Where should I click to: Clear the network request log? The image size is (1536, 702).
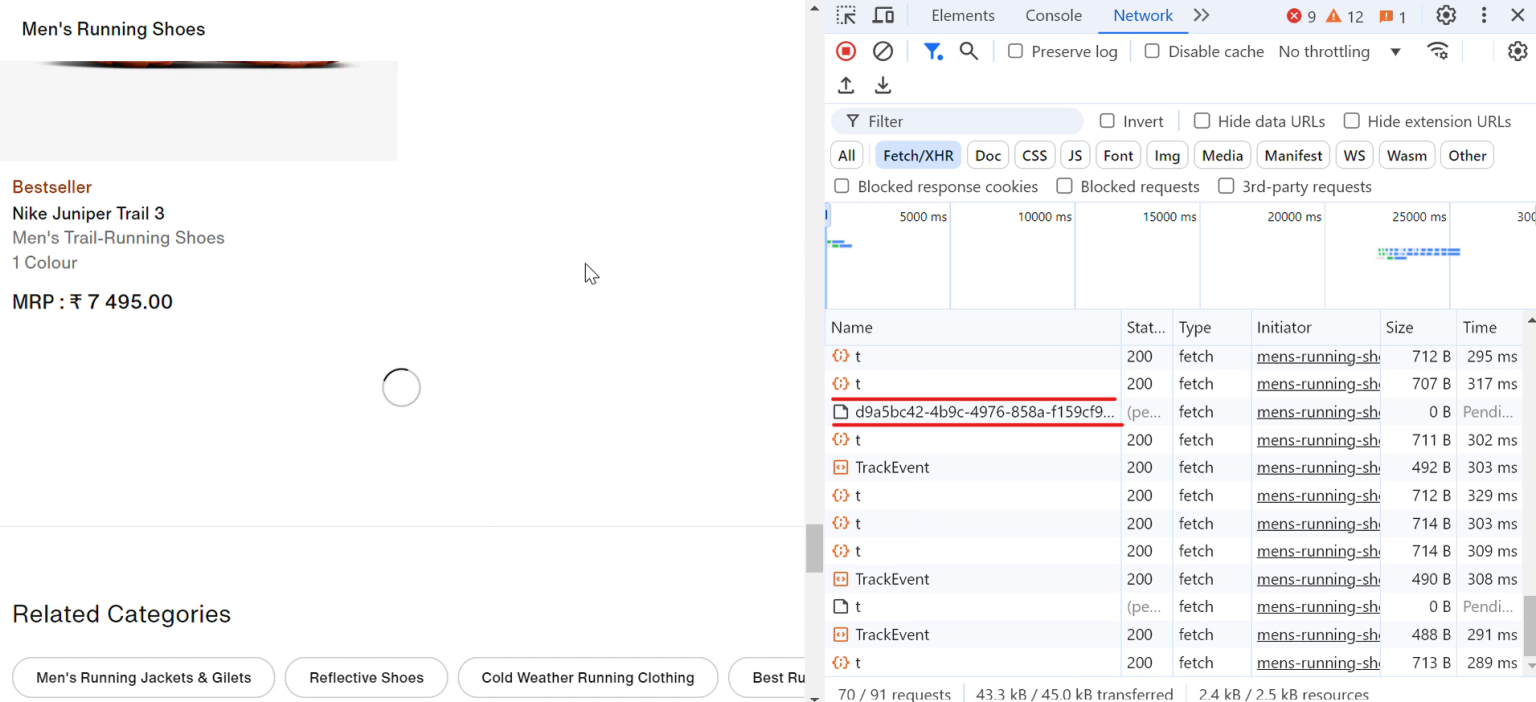pyautogui.click(x=882, y=50)
